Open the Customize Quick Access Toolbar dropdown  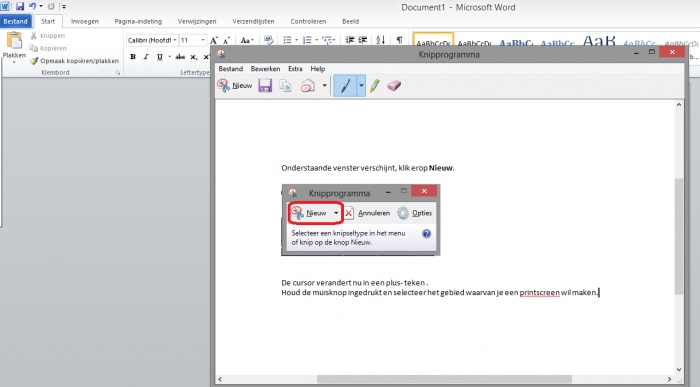(64, 6)
